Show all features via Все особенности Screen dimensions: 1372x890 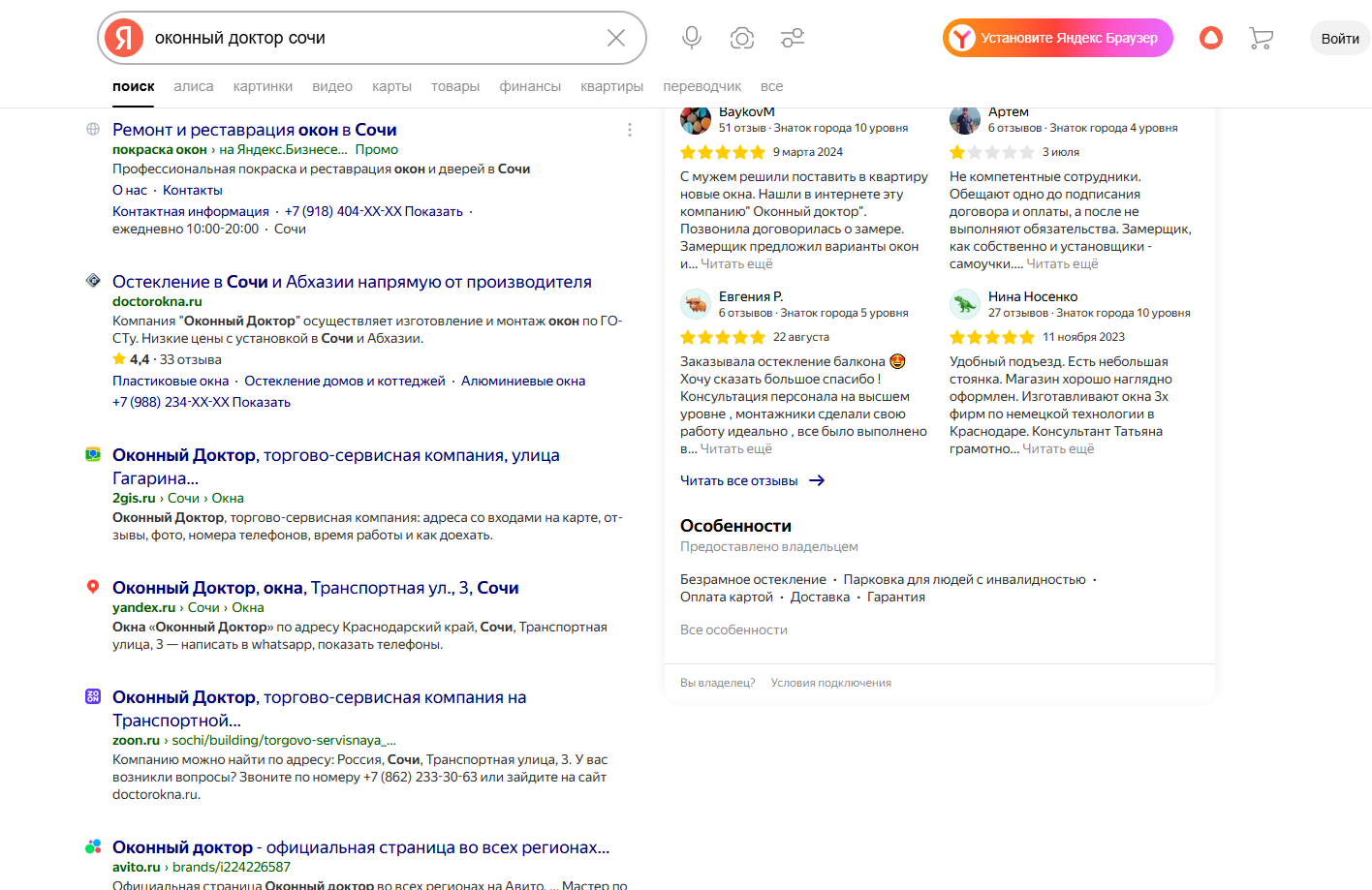pos(733,629)
